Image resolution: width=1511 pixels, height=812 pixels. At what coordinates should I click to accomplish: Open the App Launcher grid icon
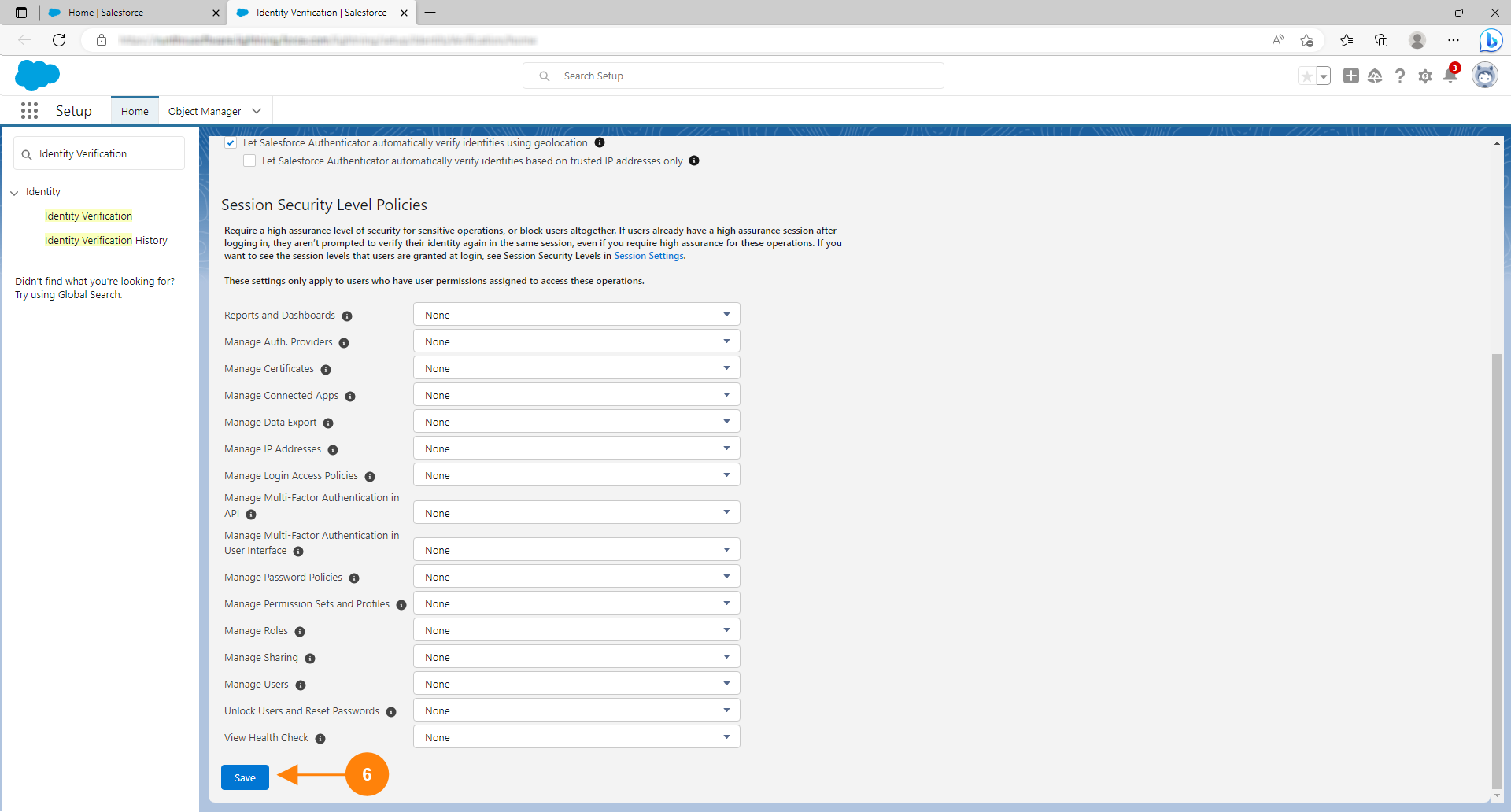pyautogui.click(x=29, y=111)
